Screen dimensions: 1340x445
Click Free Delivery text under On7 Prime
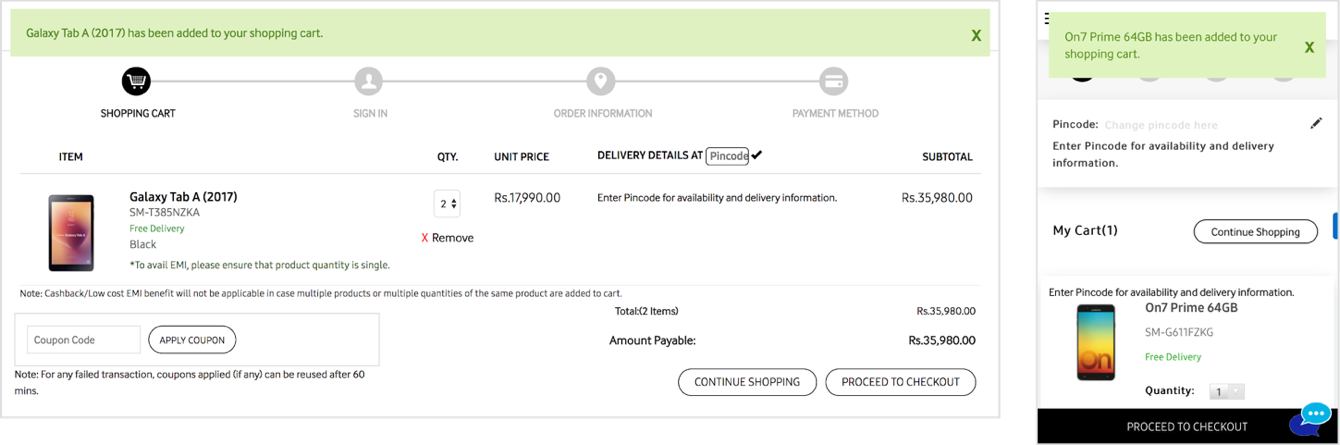click(x=1173, y=357)
